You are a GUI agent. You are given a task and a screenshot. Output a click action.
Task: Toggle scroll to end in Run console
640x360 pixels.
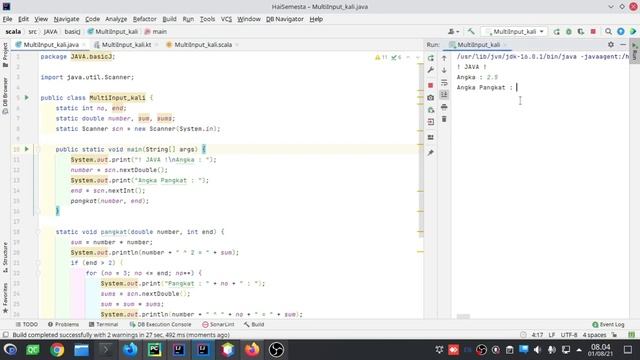tap(444, 95)
